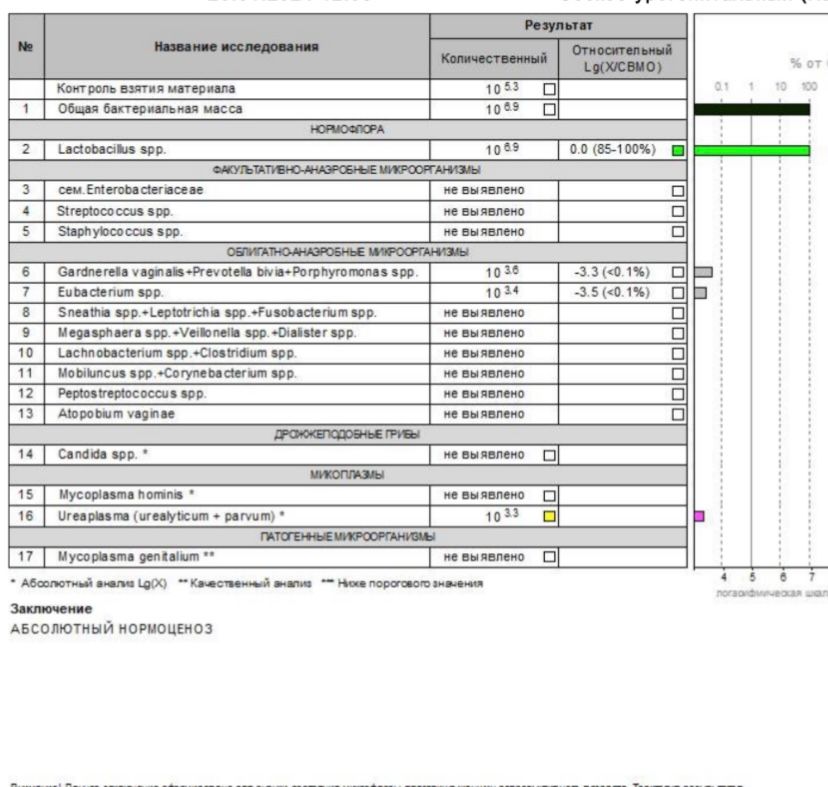Click the yellow indicator box for Ureaplasma
Viewport: 828px width, 787px height.
click(x=549, y=516)
